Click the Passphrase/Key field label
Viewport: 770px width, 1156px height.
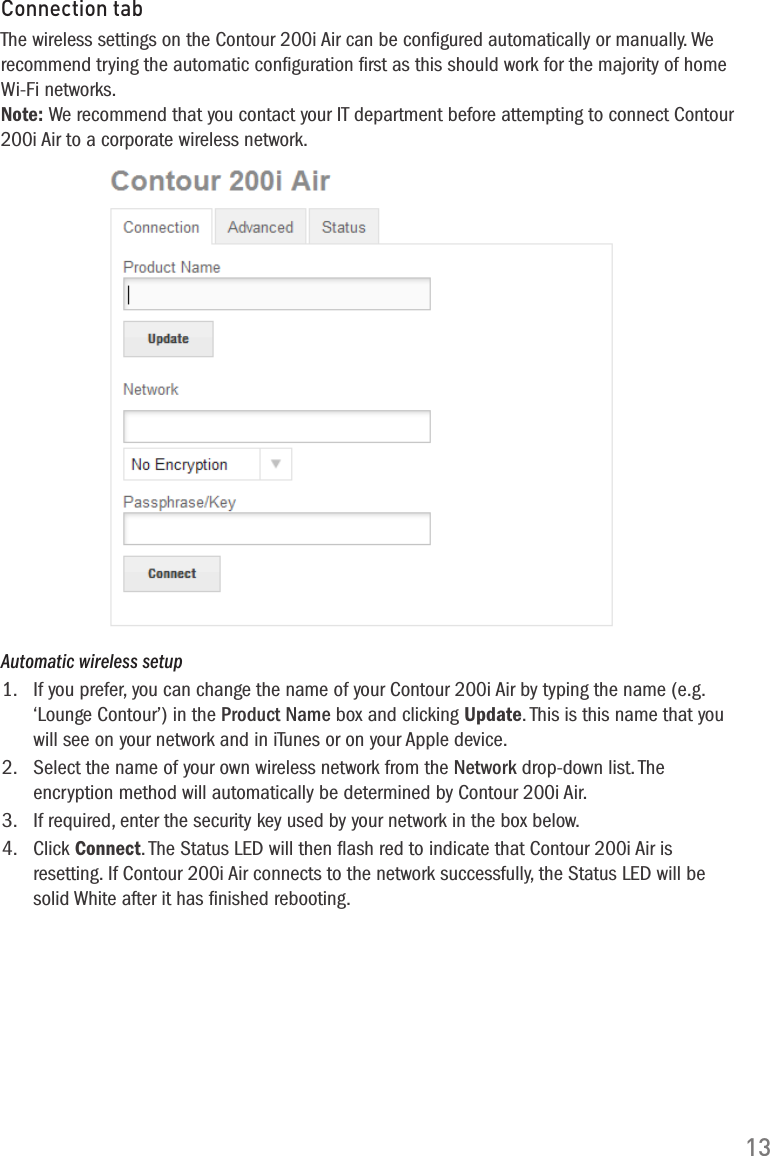[x=179, y=502]
